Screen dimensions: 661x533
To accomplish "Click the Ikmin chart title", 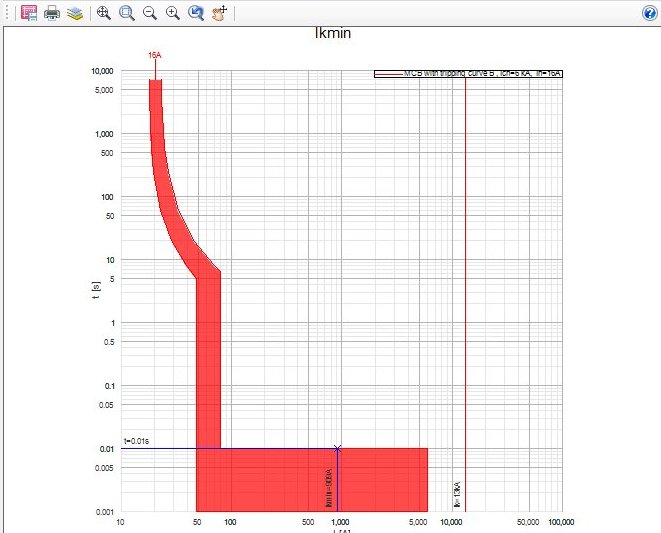I will coord(333,33).
